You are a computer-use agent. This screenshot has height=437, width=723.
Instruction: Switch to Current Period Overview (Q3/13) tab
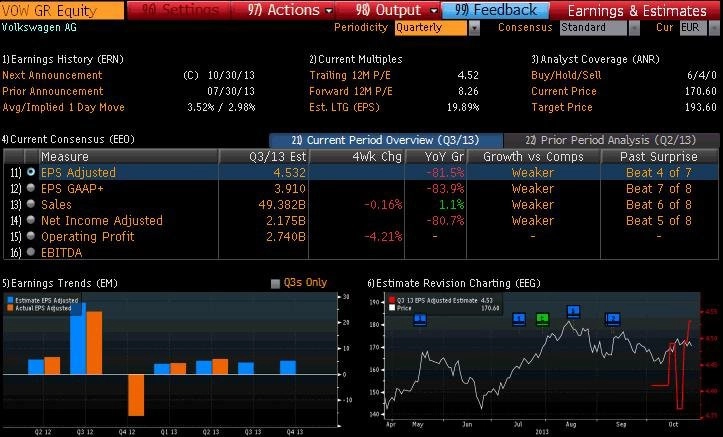pyautogui.click(x=385, y=140)
